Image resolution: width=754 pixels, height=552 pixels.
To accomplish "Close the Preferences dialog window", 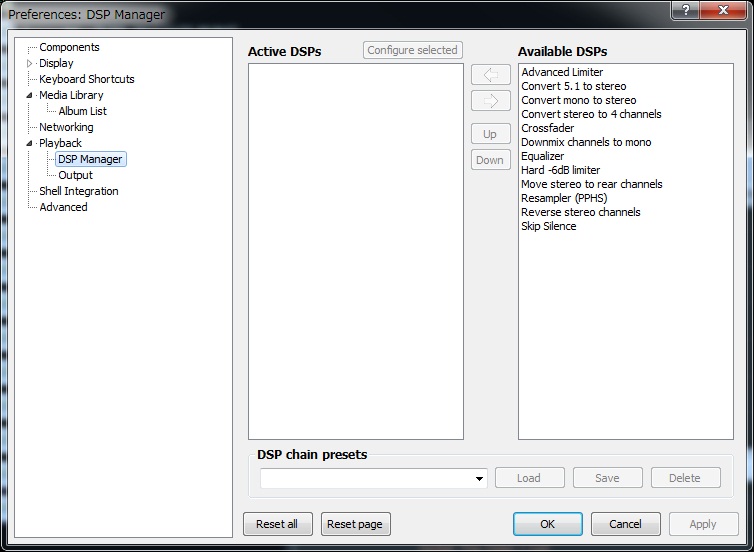I will (x=723, y=10).
